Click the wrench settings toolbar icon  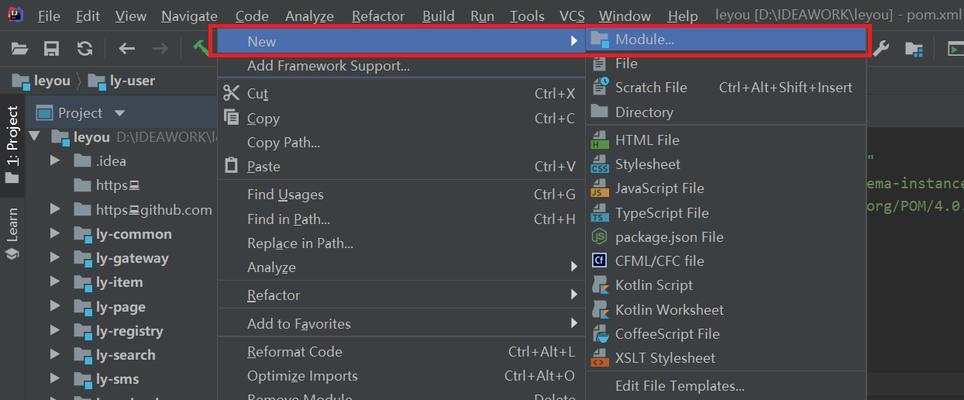880,49
